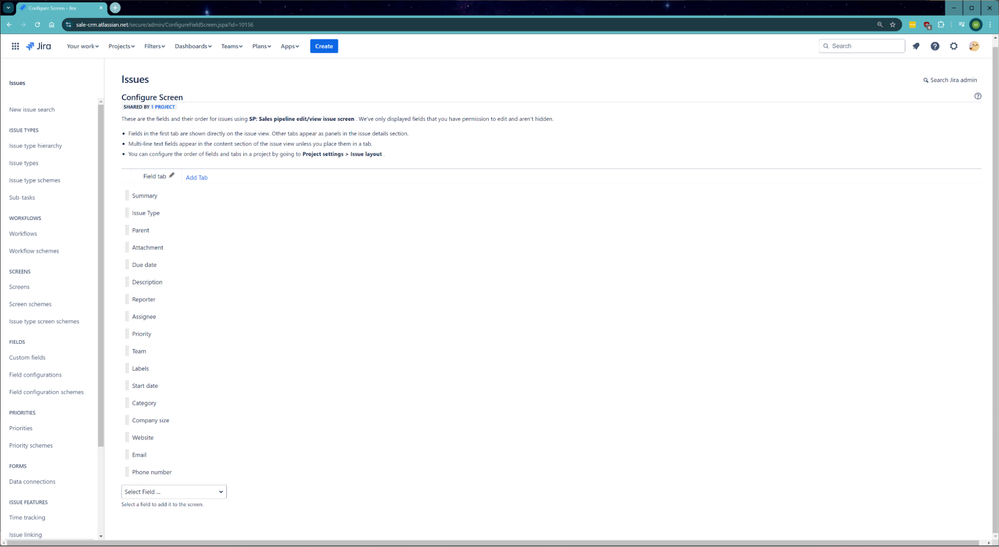Open Workflows in sidebar
The height and width of the screenshot is (547, 999).
(x=23, y=234)
